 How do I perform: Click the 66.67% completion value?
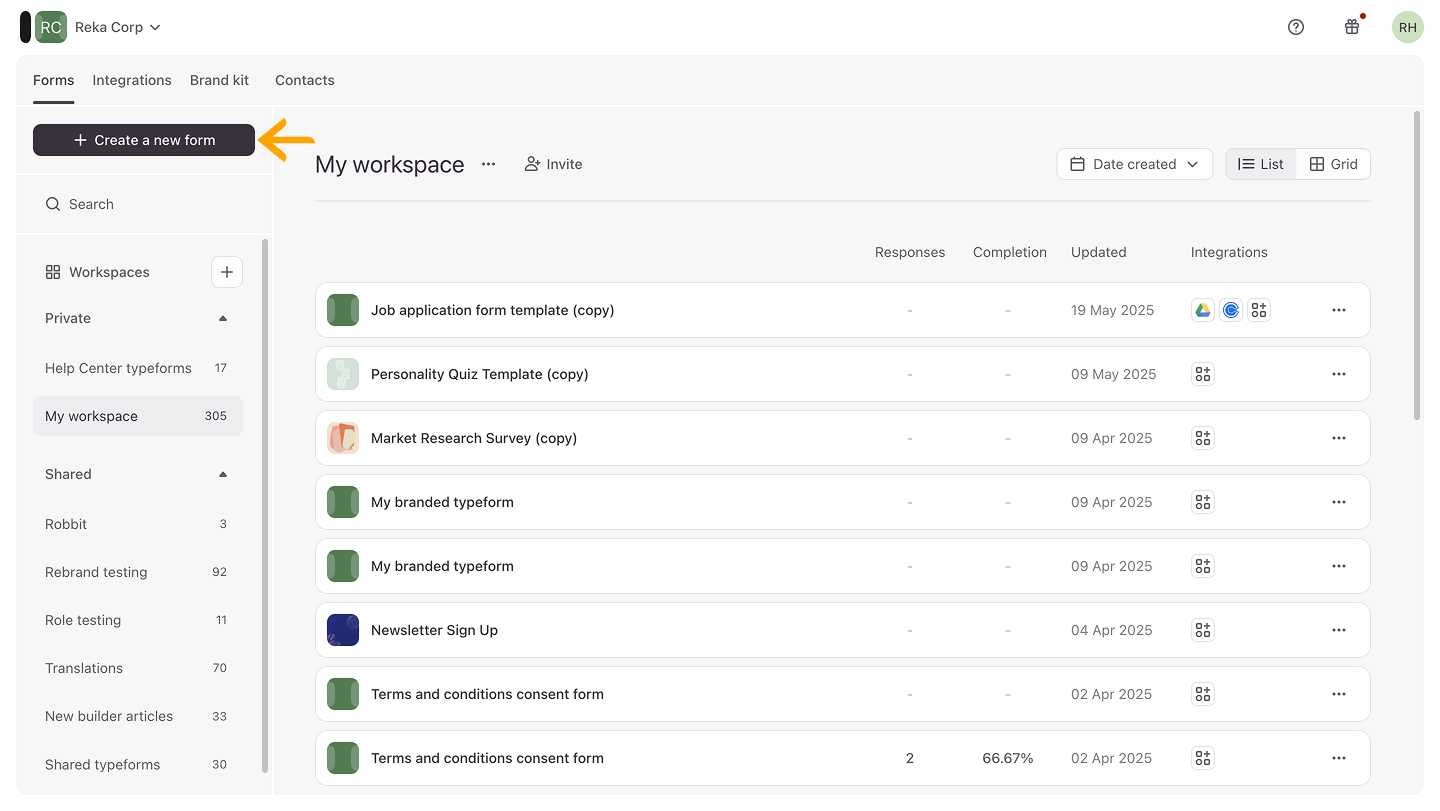click(1008, 758)
